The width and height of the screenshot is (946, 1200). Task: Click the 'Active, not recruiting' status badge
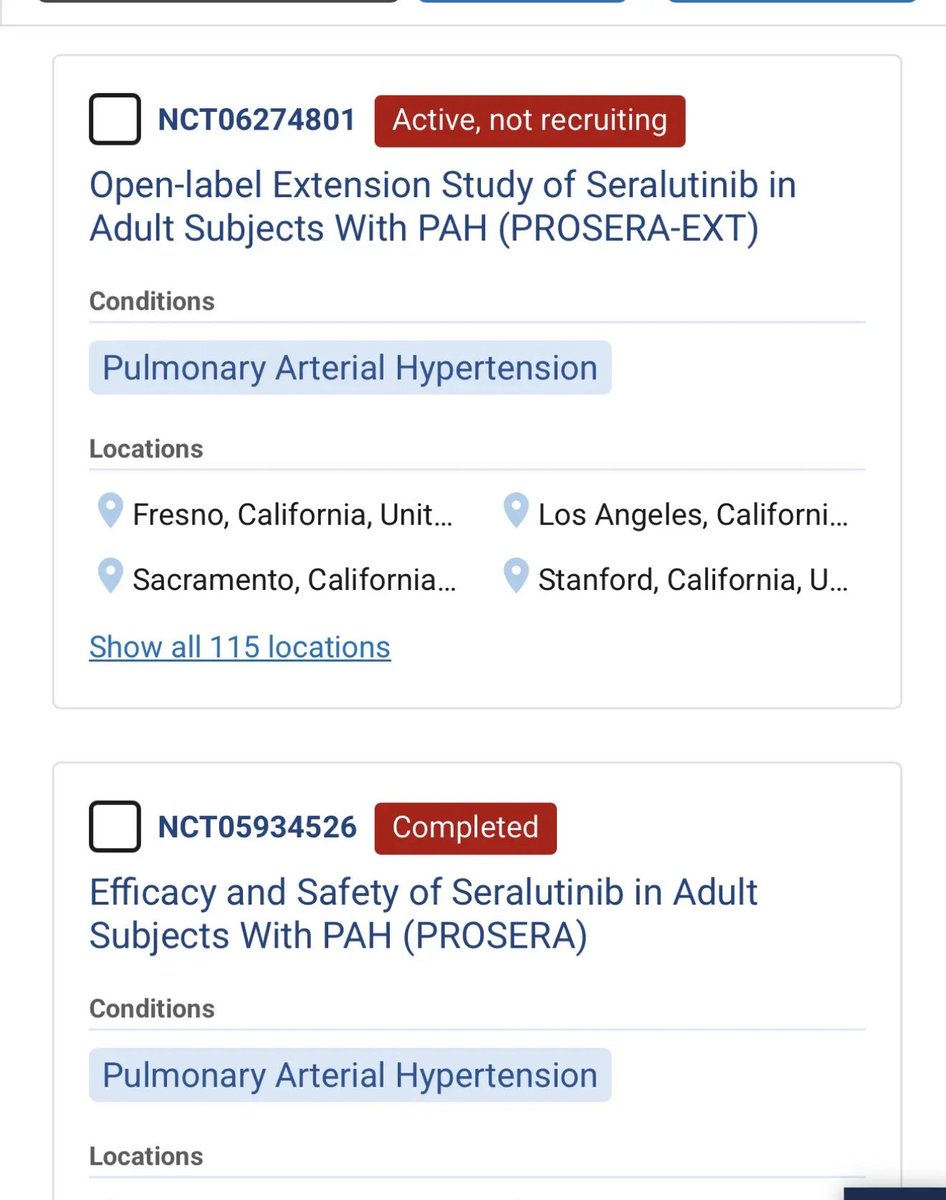(529, 121)
